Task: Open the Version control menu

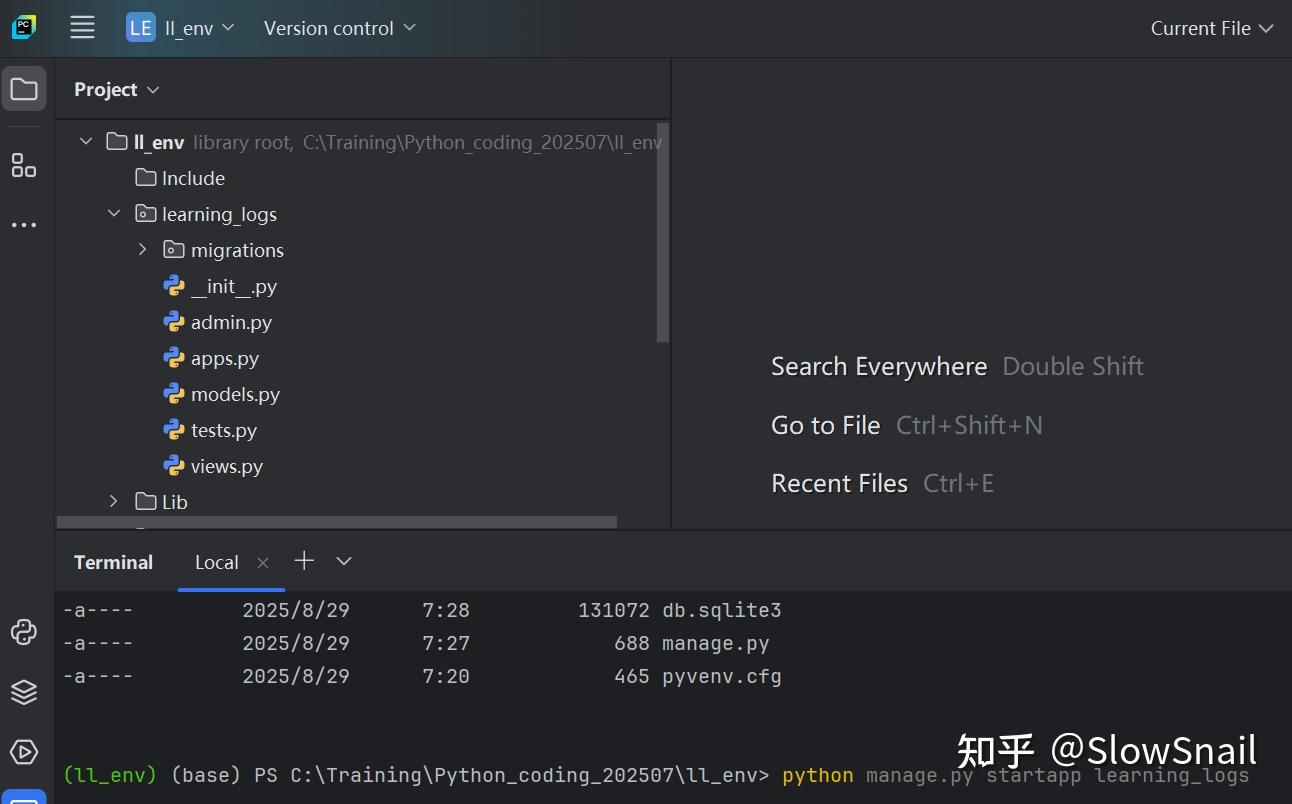Action: pyautogui.click(x=338, y=28)
